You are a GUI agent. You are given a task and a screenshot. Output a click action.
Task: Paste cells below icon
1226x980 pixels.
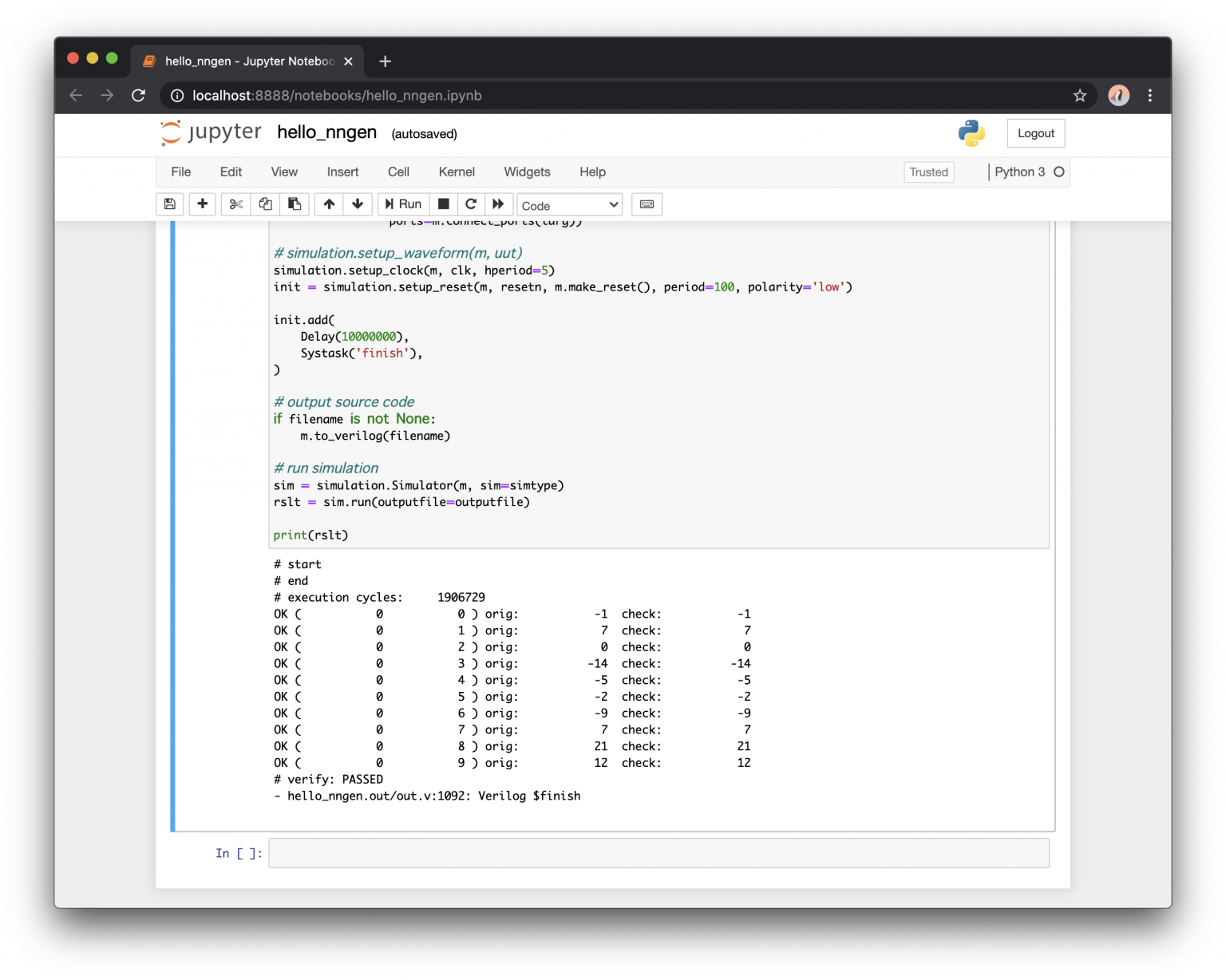click(295, 204)
